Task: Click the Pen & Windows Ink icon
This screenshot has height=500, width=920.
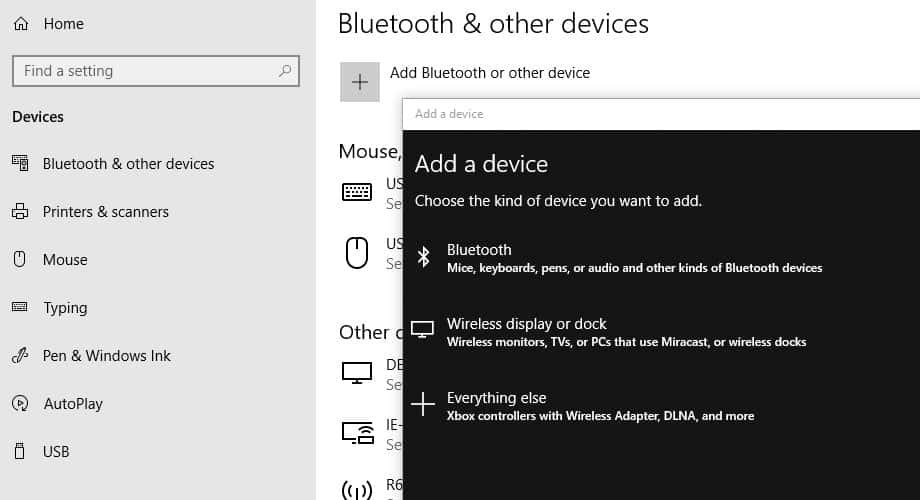Action: (20, 356)
